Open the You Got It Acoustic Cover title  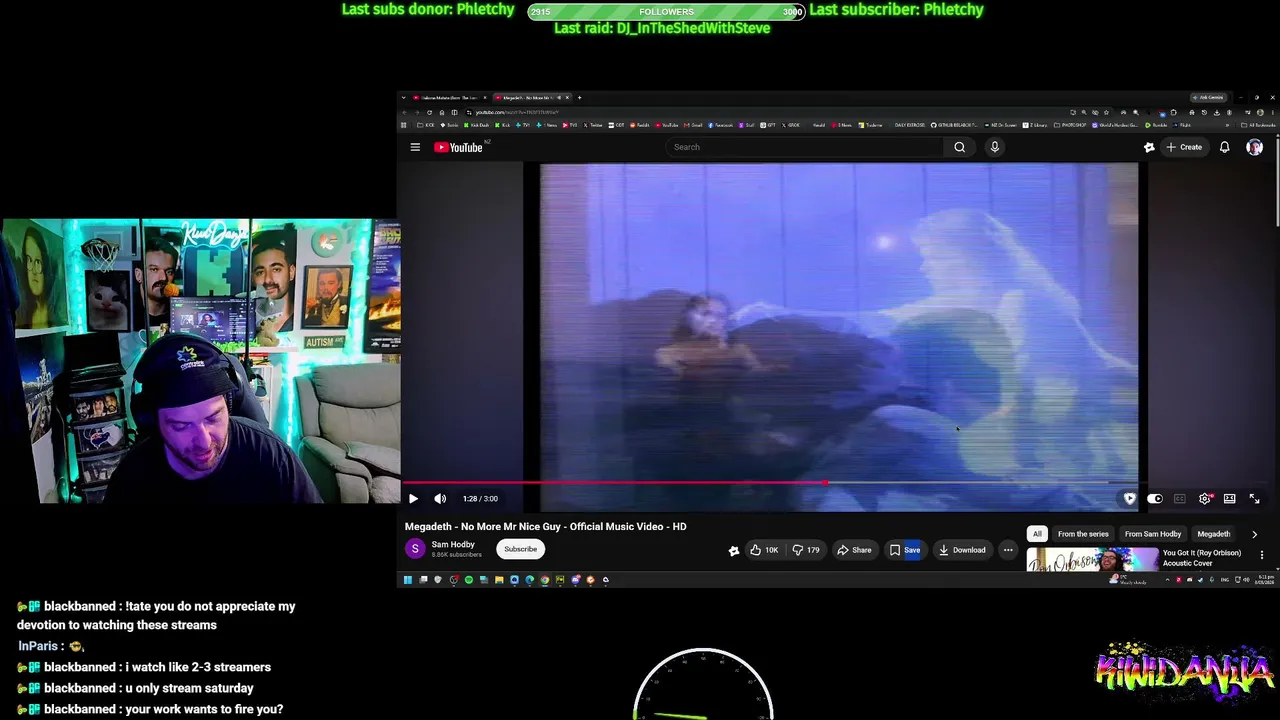1202,558
